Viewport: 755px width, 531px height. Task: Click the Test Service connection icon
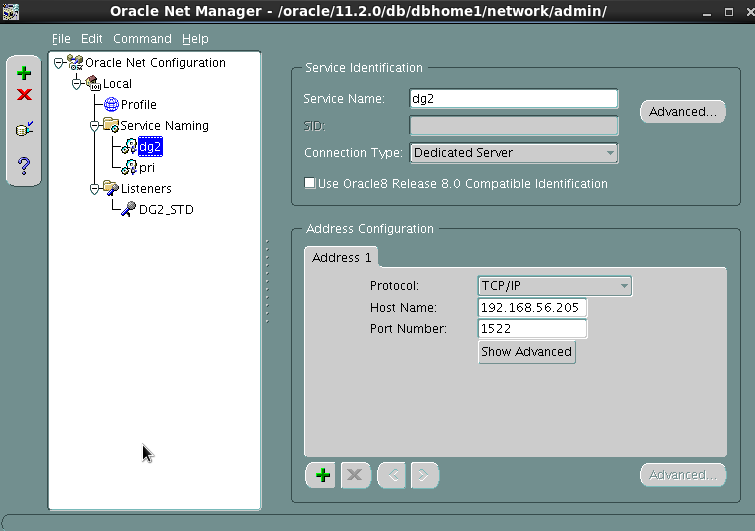coord(24,129)
